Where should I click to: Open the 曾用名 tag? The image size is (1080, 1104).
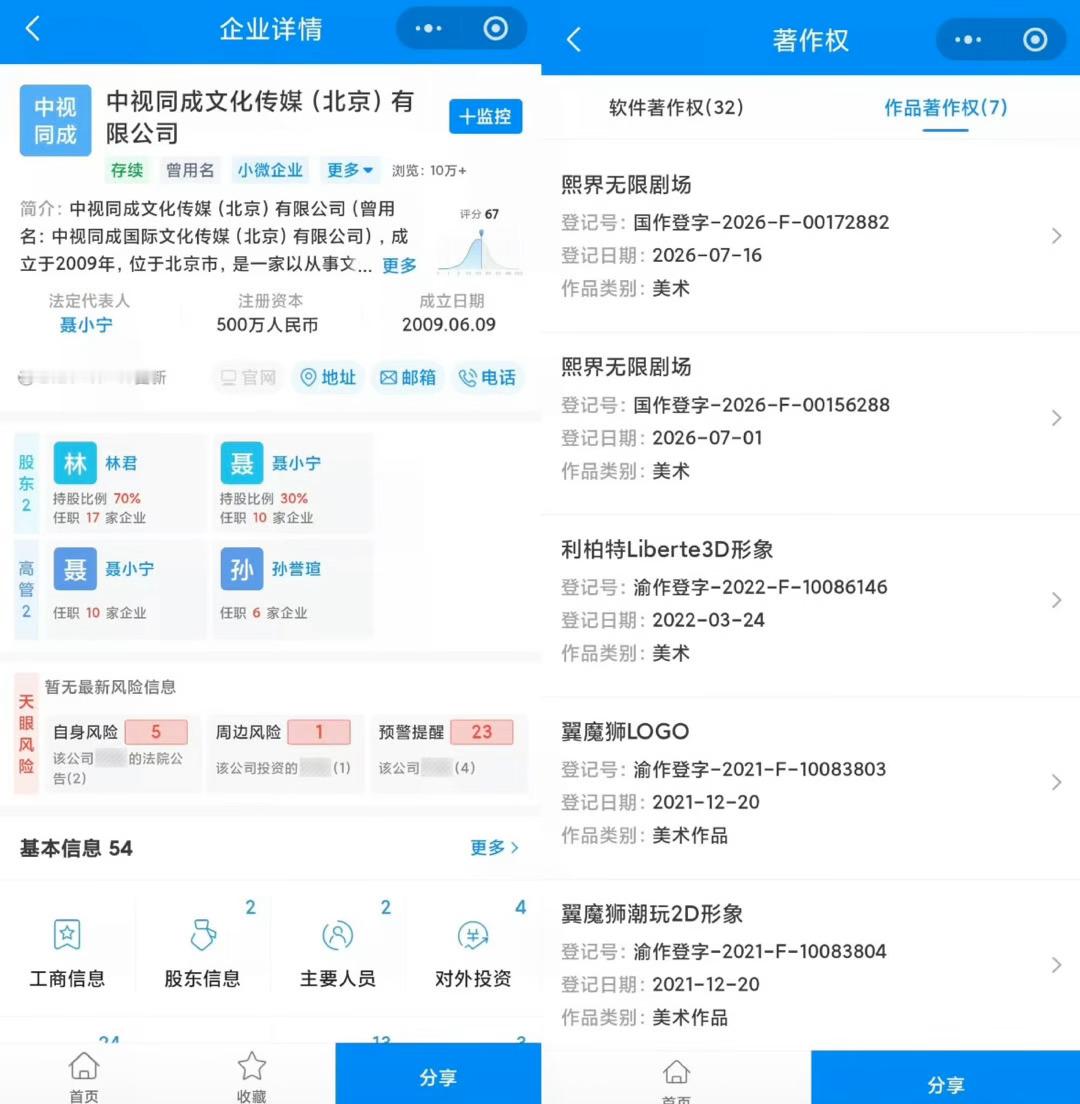coord(190,170)
